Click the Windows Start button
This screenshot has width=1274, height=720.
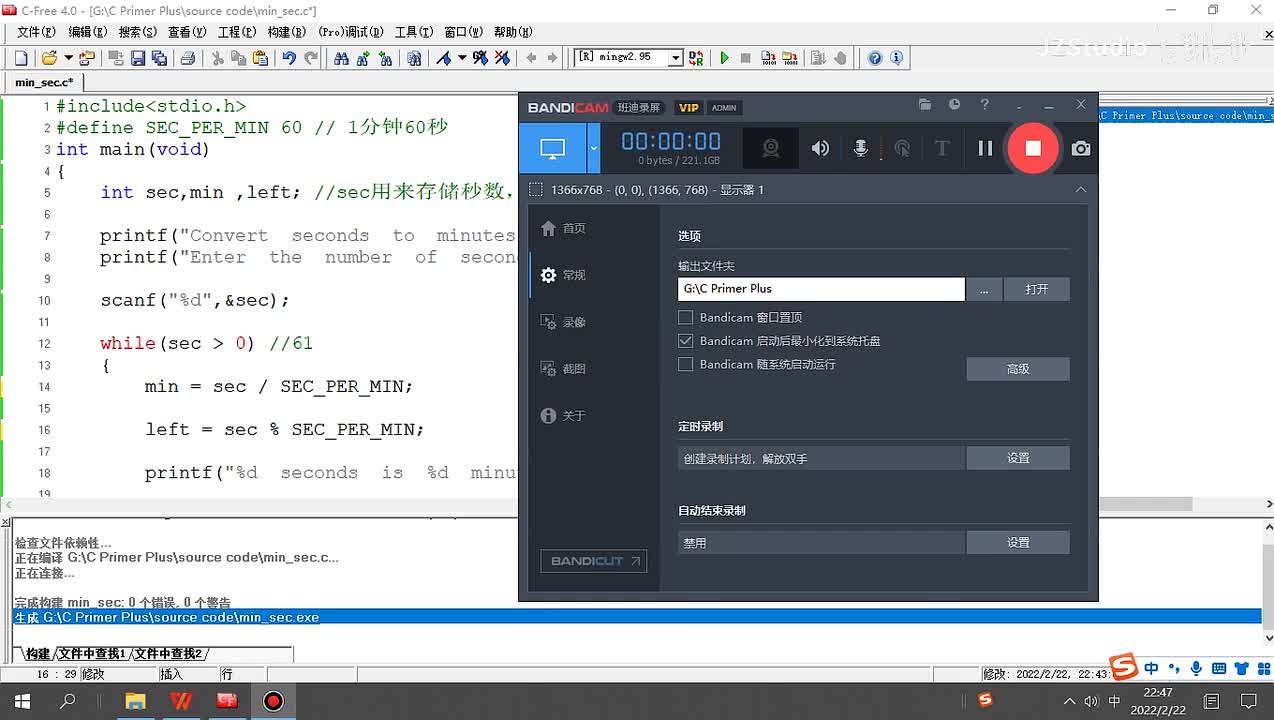point(21,701)
